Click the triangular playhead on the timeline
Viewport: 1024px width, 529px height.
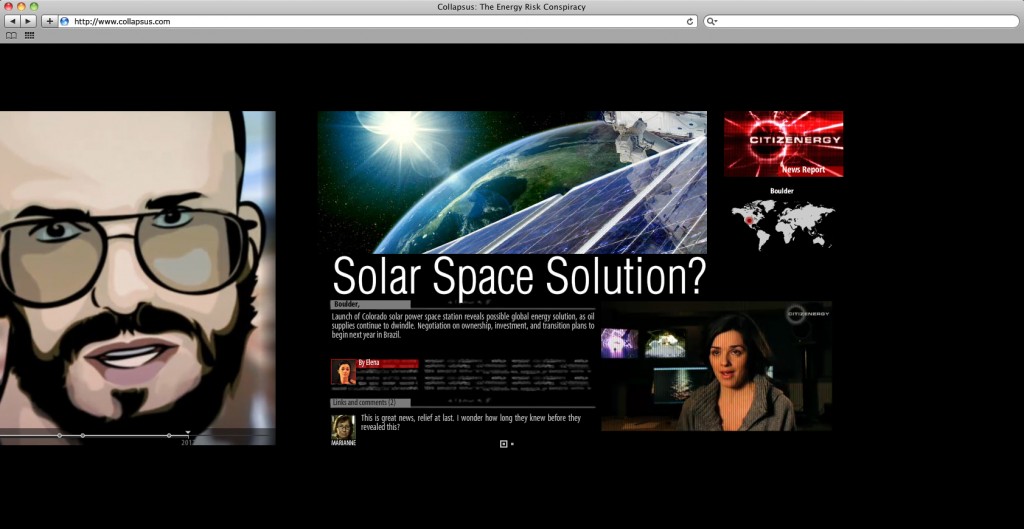(x=188, y=434)
